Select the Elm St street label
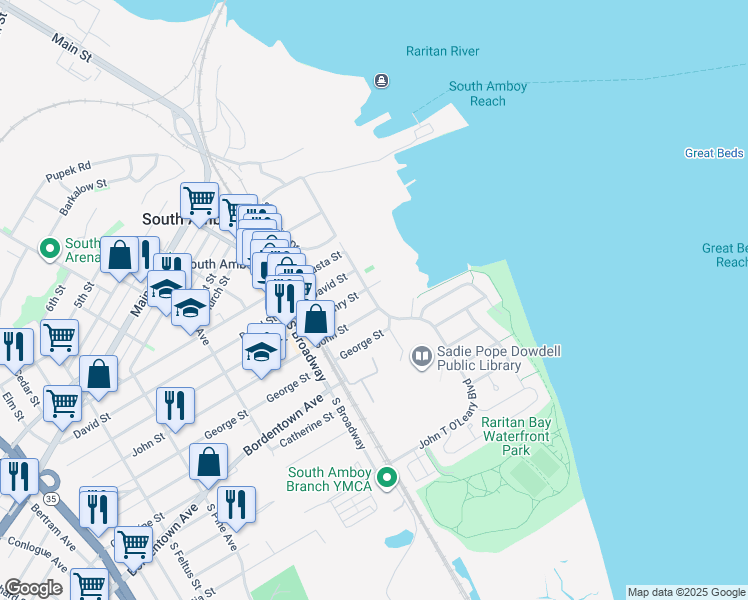This screenshot has height=600, width=748. pos(13,406)
